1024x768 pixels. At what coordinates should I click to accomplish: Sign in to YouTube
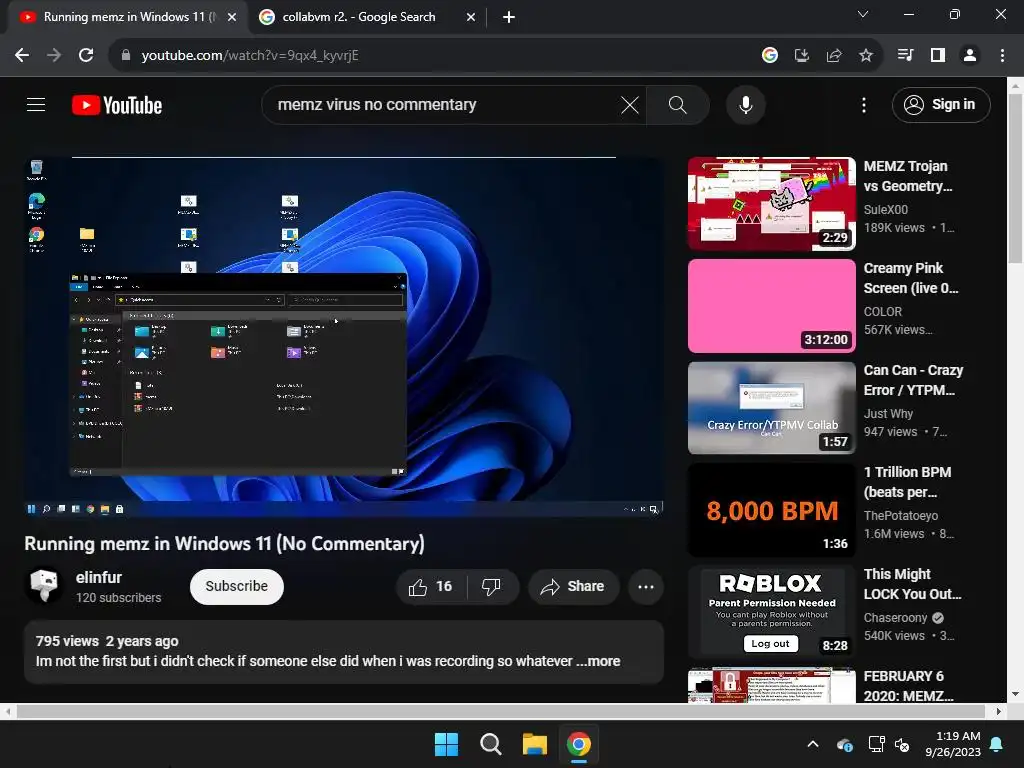click(x=940, y=104)
